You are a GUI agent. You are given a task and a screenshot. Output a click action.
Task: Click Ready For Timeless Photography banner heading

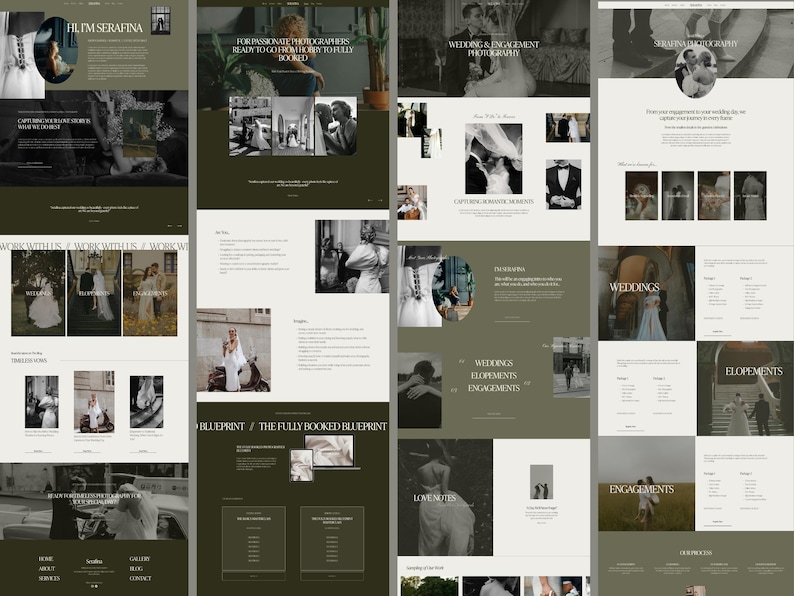(x=95, y=499)
